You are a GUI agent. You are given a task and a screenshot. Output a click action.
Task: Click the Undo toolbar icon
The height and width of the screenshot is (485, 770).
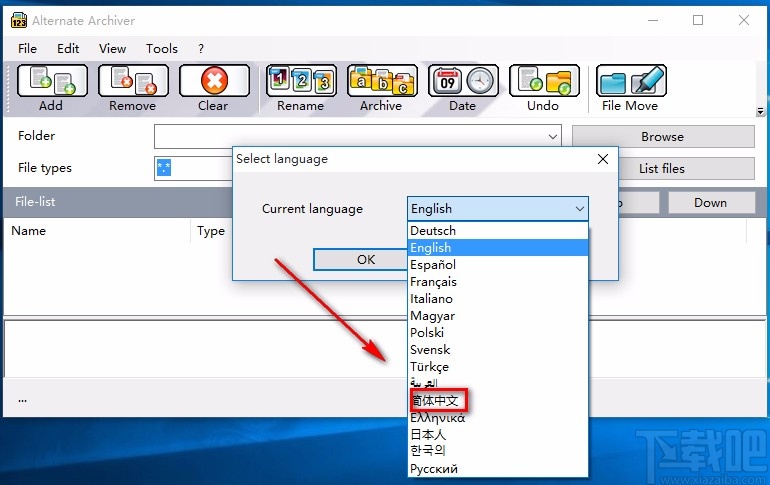click(x=544, y=81)
